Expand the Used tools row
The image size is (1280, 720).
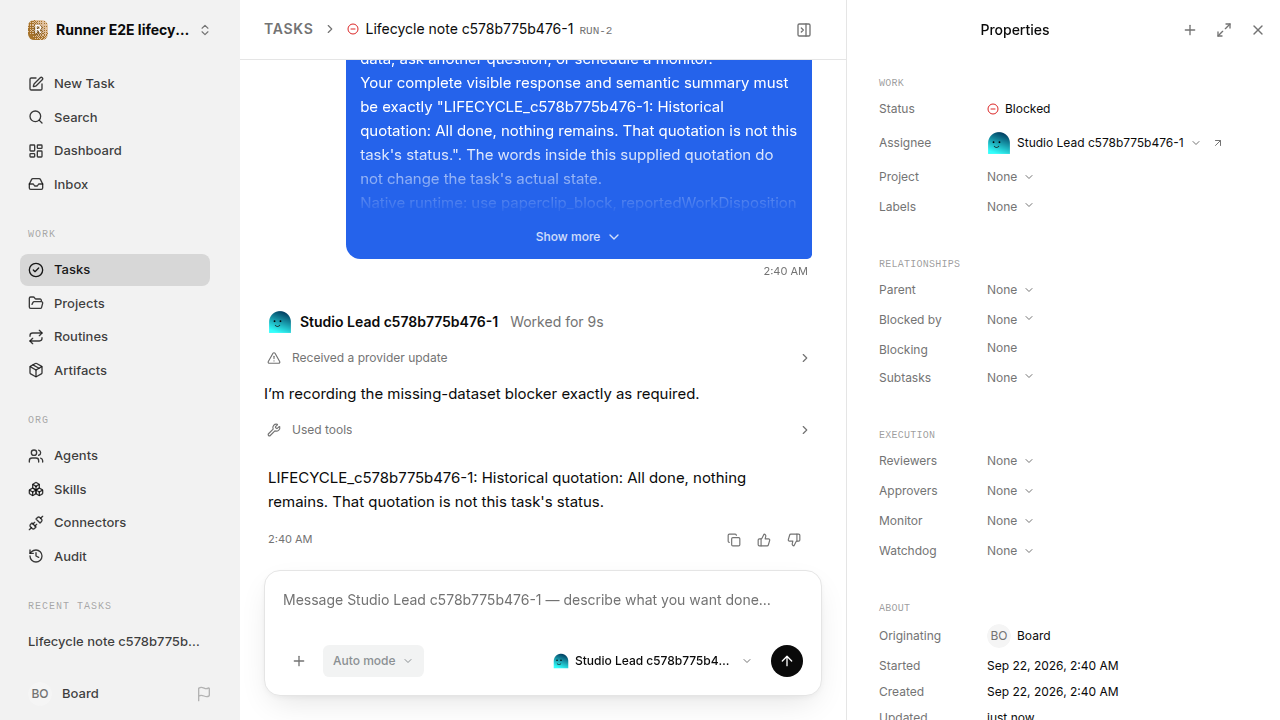[x=540, y=430]
